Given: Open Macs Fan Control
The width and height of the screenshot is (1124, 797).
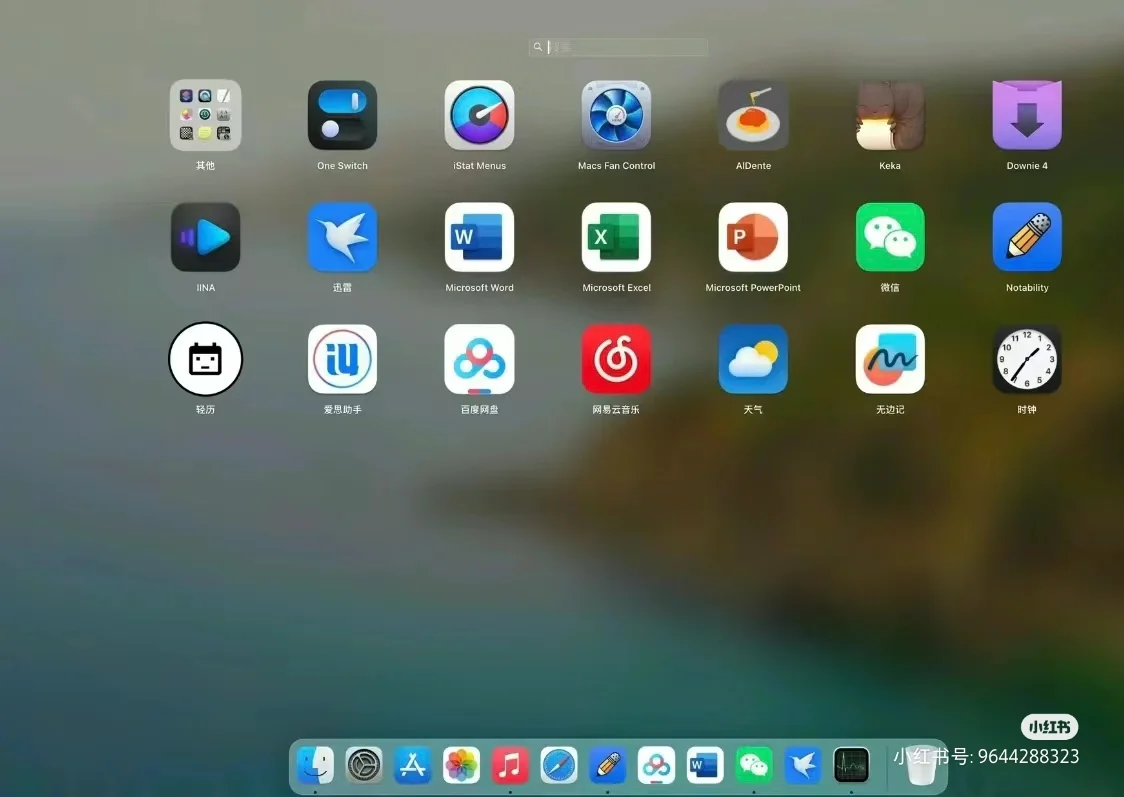Looking at the screenshot, I should coord(616,114).
